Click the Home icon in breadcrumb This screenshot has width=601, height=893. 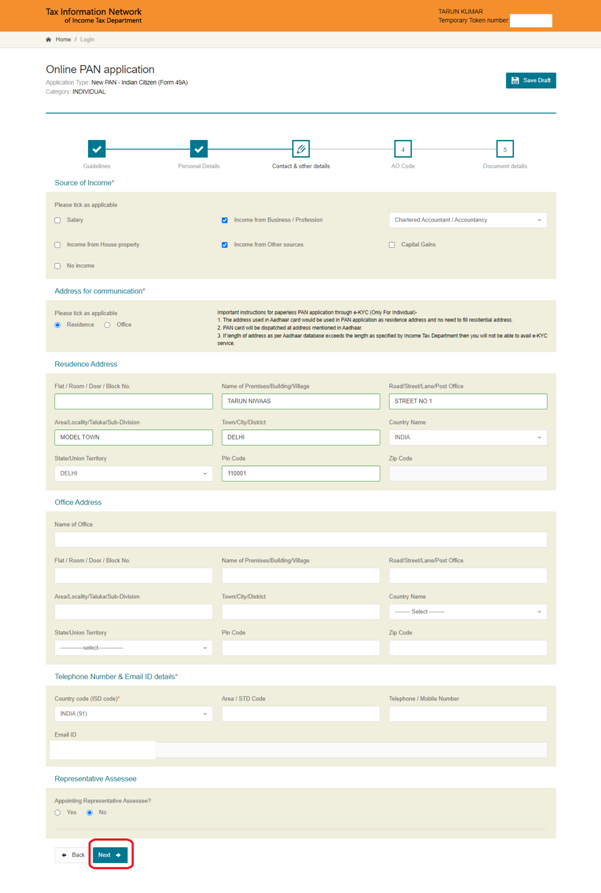[x=48, y=40]
